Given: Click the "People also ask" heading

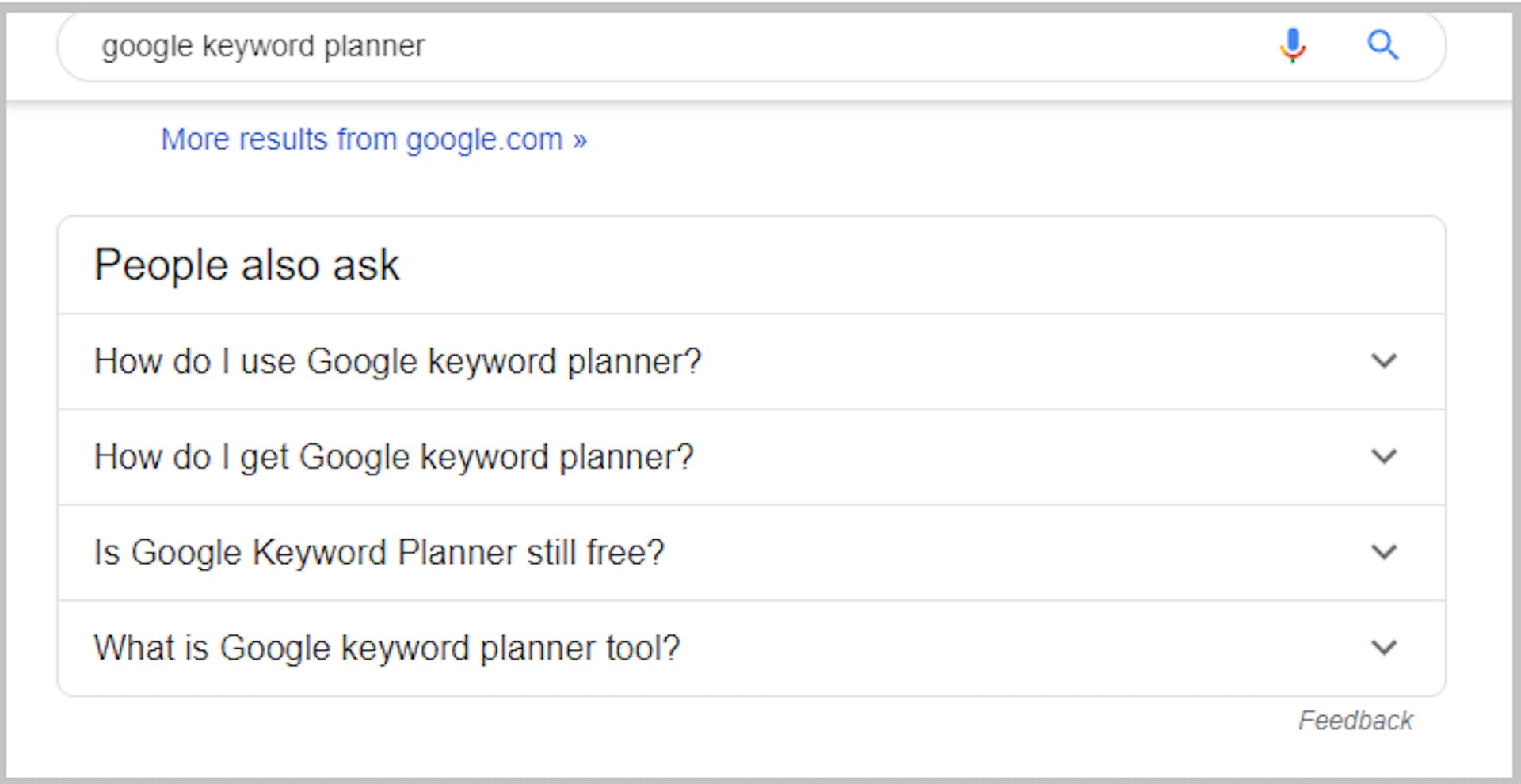Looking at the screenshot, I should coord(246,265).
